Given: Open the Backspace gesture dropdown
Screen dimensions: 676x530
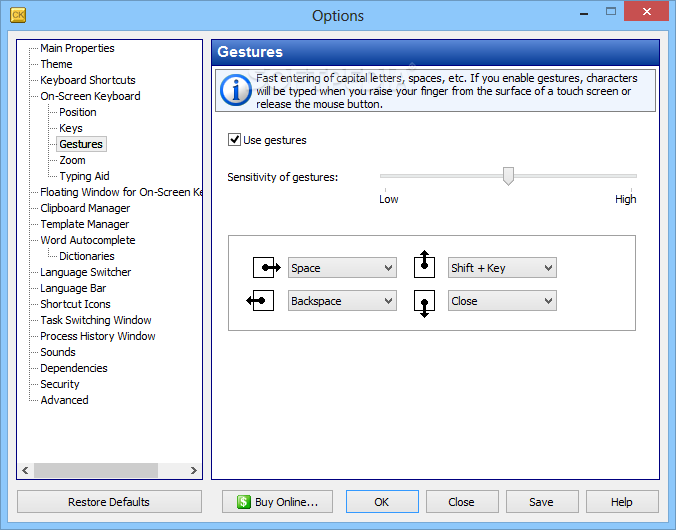Looking at the screenshot, I should coord(342,301).
